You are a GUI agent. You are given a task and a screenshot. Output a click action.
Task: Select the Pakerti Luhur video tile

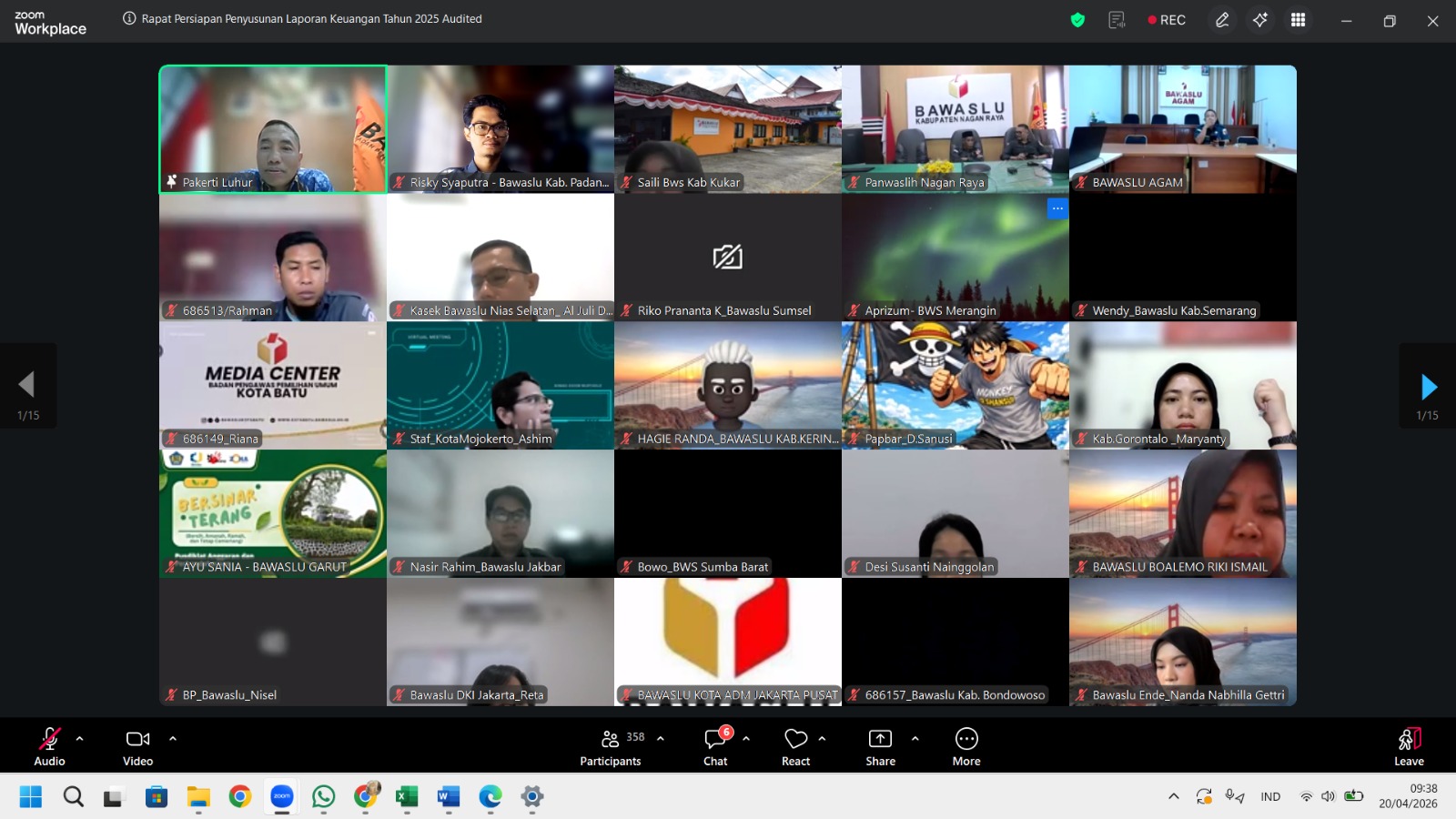coord(273,128)
